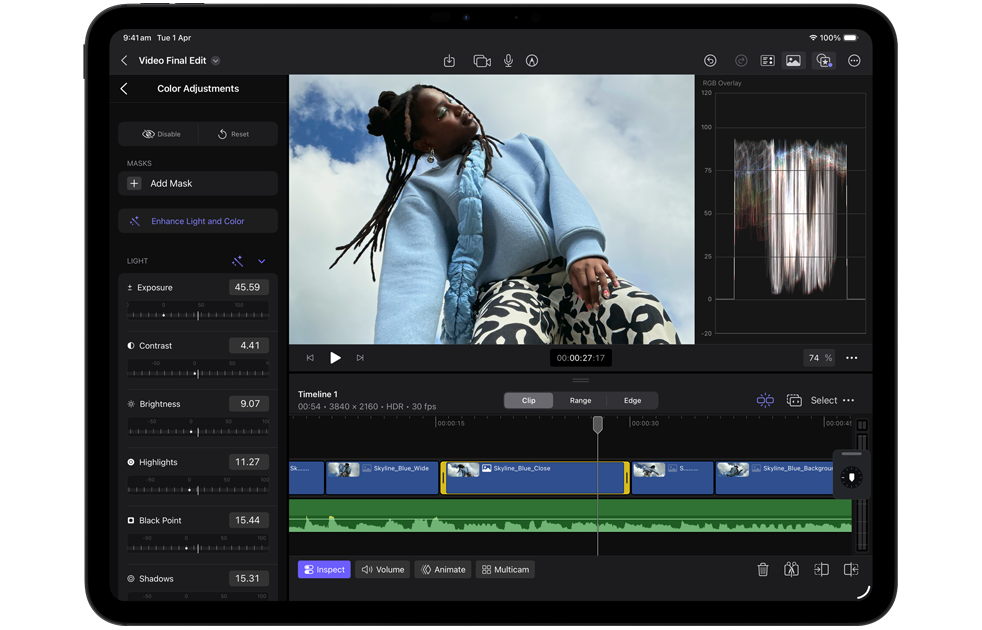This screenshot has width=982, height=630.
Task: Delete clip with the trash icon
Action: coord(763,570)
